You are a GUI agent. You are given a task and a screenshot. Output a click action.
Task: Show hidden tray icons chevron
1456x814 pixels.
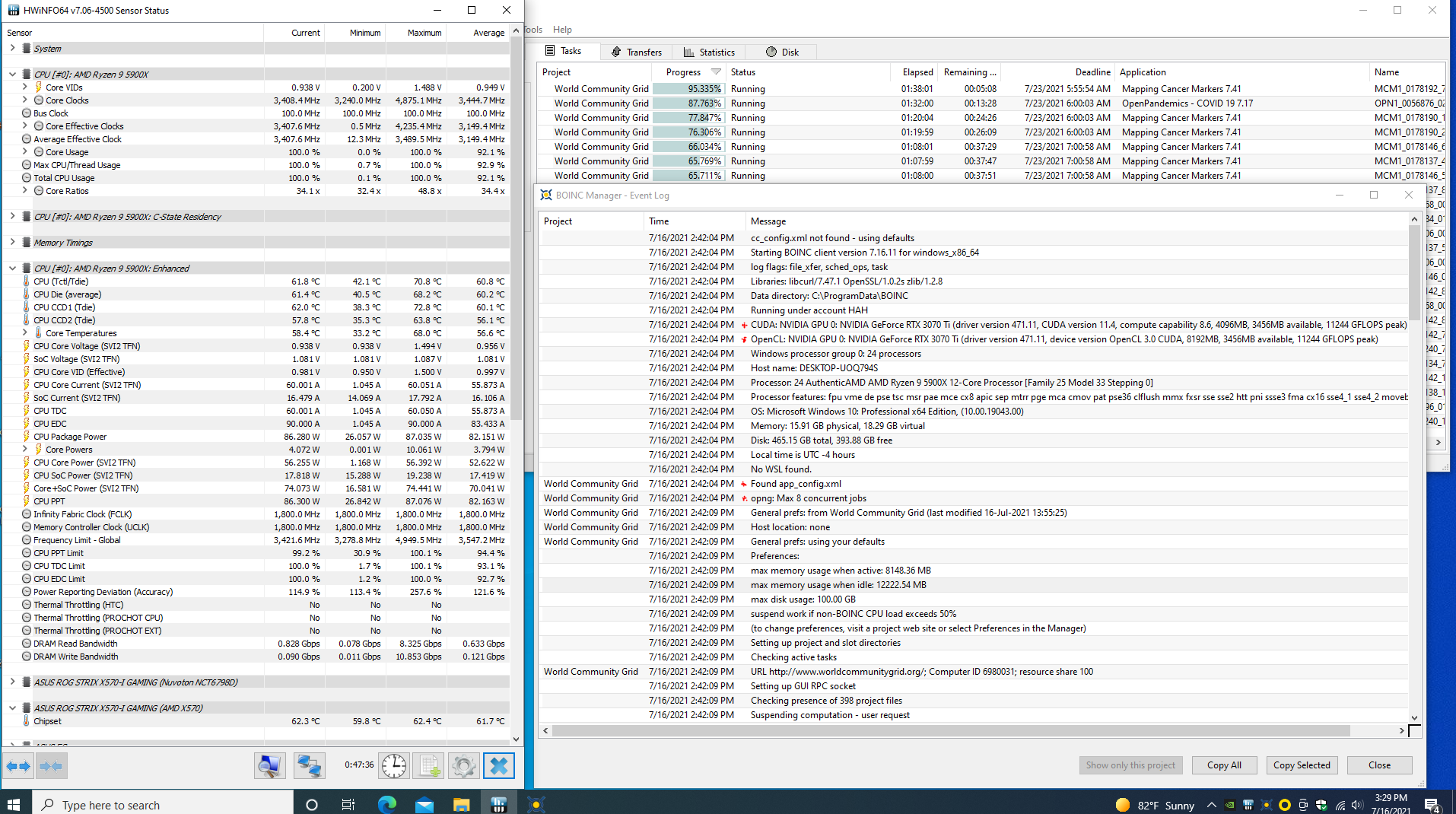tap(1211, 805)
